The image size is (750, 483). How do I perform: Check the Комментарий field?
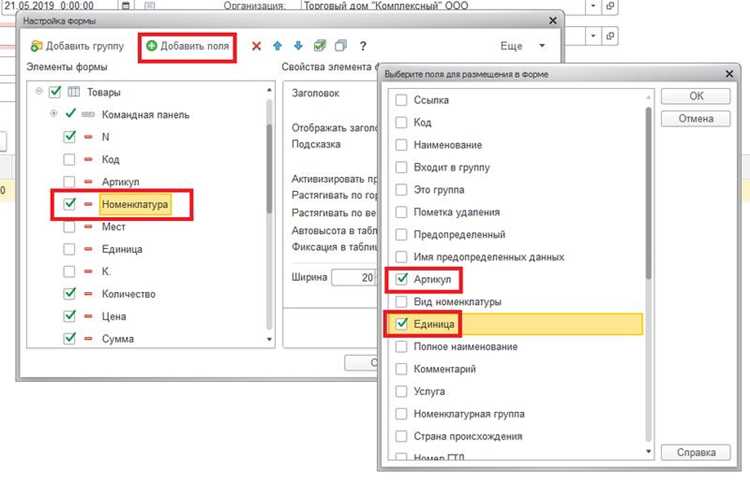[401, 369]
